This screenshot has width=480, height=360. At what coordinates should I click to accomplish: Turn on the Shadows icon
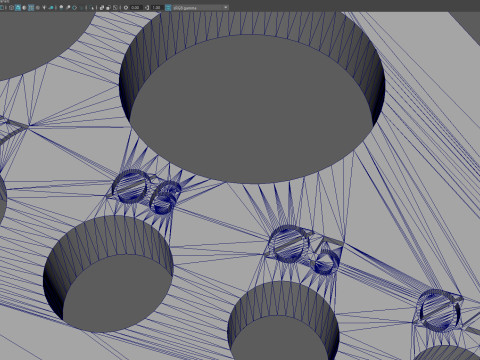51,7
